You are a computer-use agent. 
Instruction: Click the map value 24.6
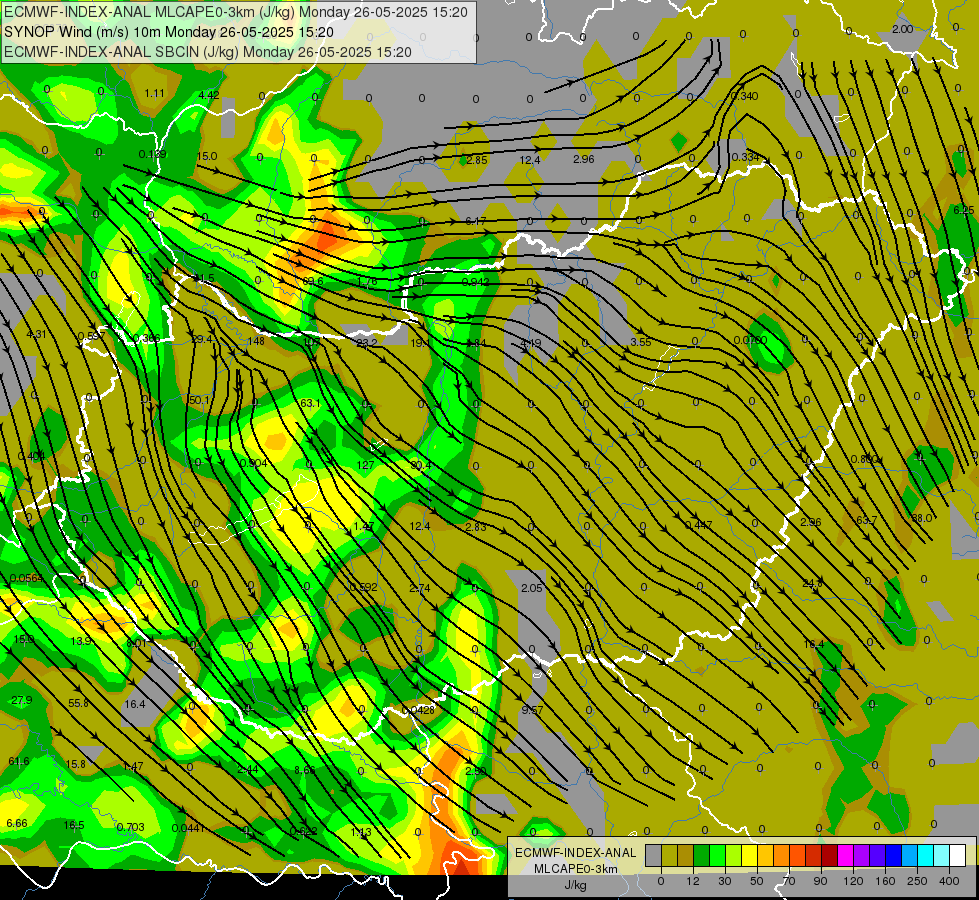click(x=813, y=583)
